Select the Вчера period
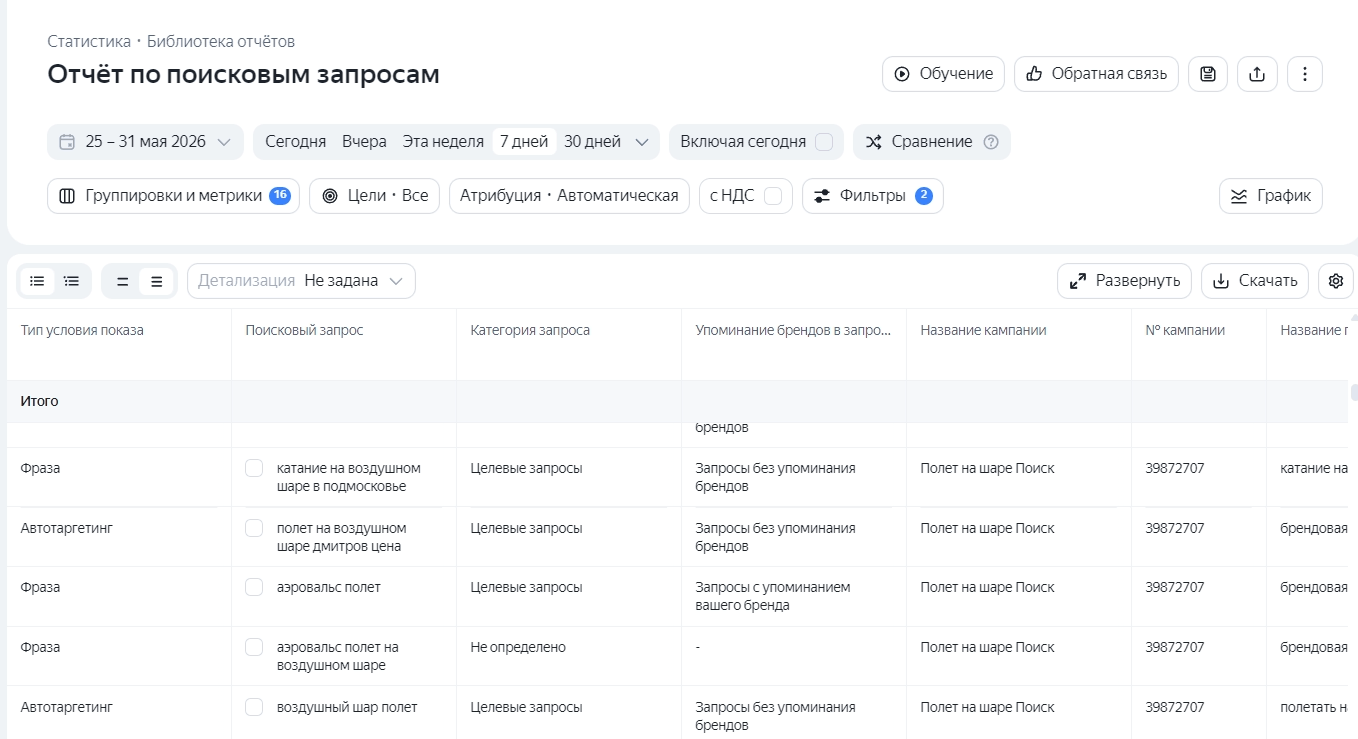Screen dimensions: 1358x739 click(x=364, y=142)
